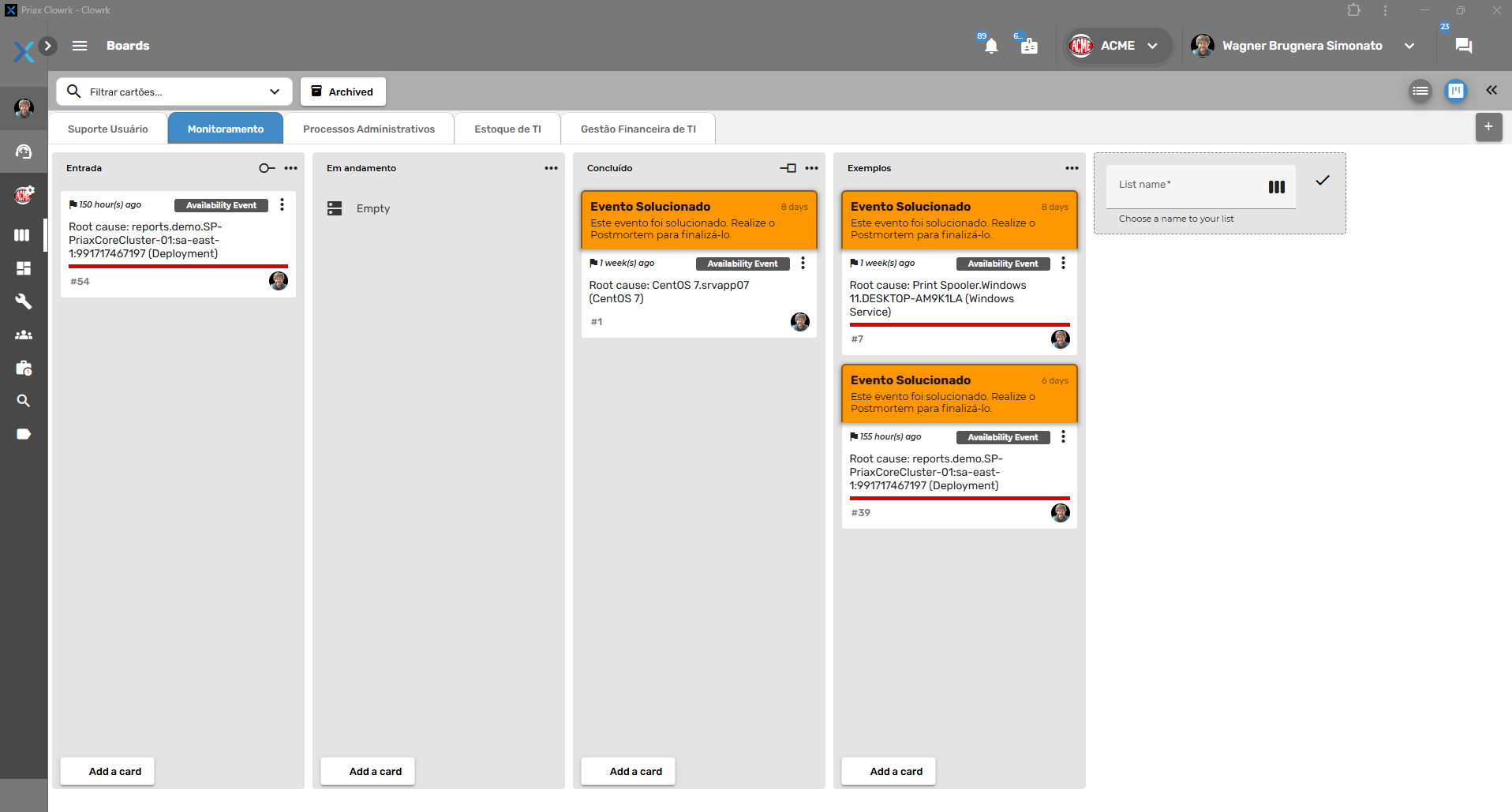Image resolution: width=1512 pixels, height=812 pixels.
Task: Open the tag label sidebar icon
Action: click(24, 434)
